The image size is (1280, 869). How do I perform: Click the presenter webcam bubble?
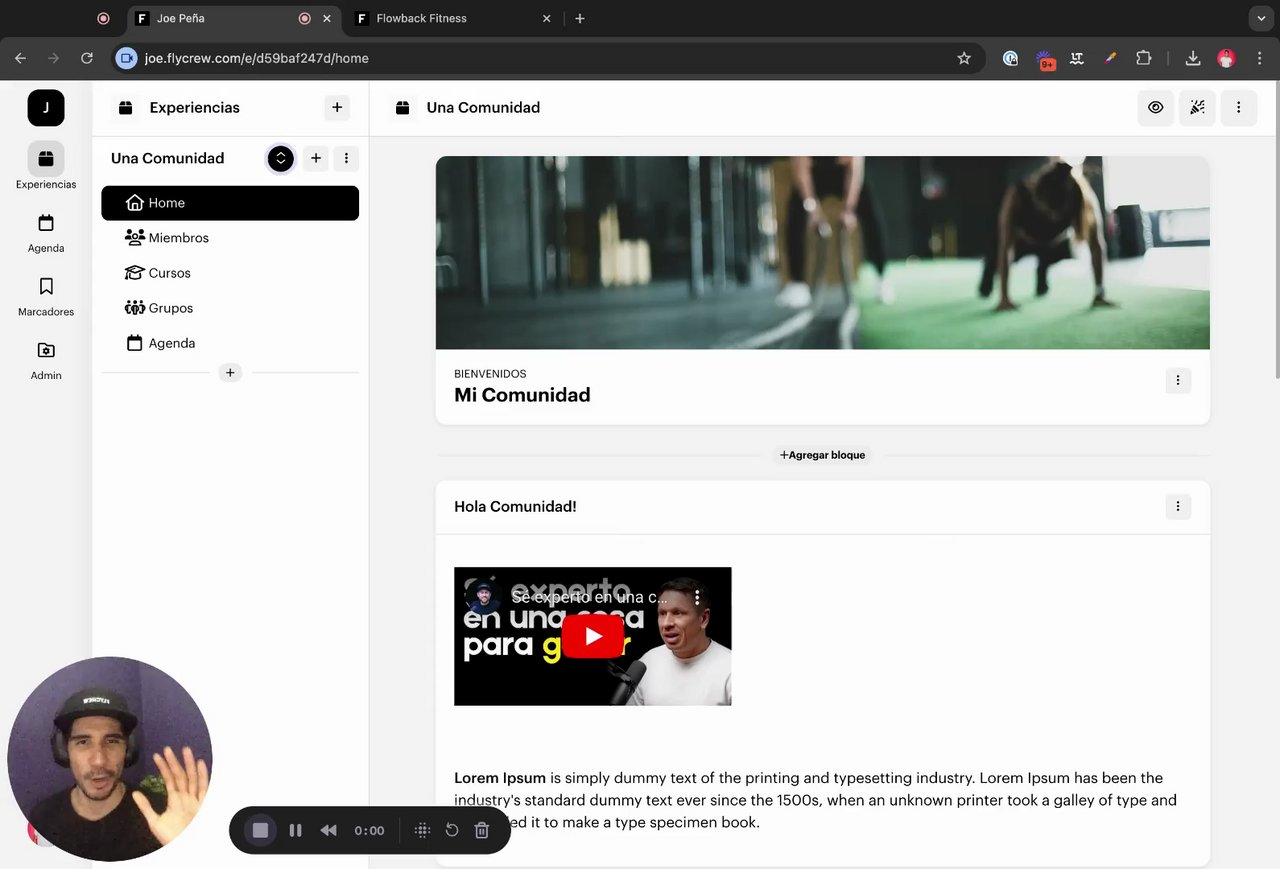(110, 759)
